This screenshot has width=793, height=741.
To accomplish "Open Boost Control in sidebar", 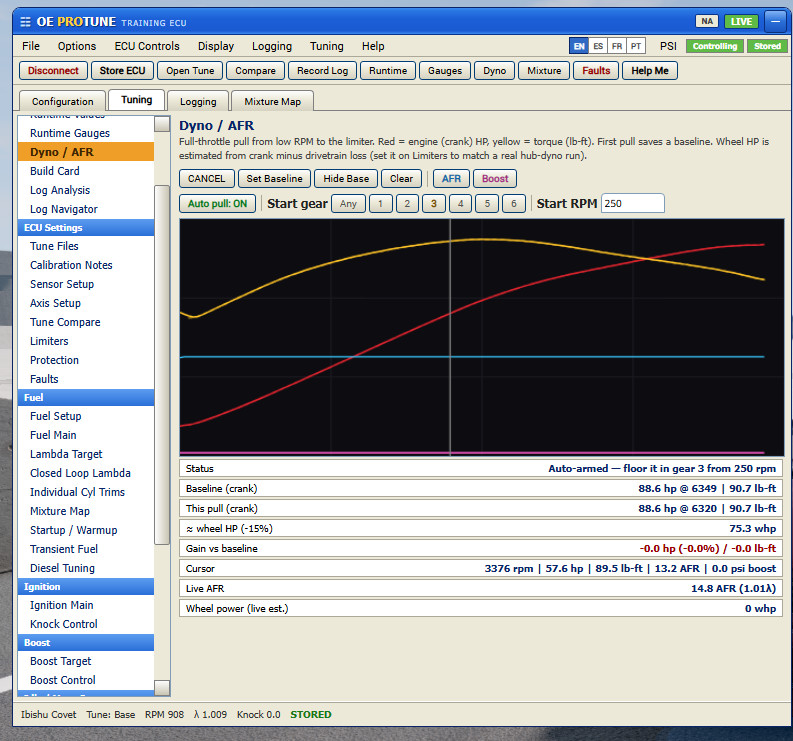I will [x=86, y=680].
